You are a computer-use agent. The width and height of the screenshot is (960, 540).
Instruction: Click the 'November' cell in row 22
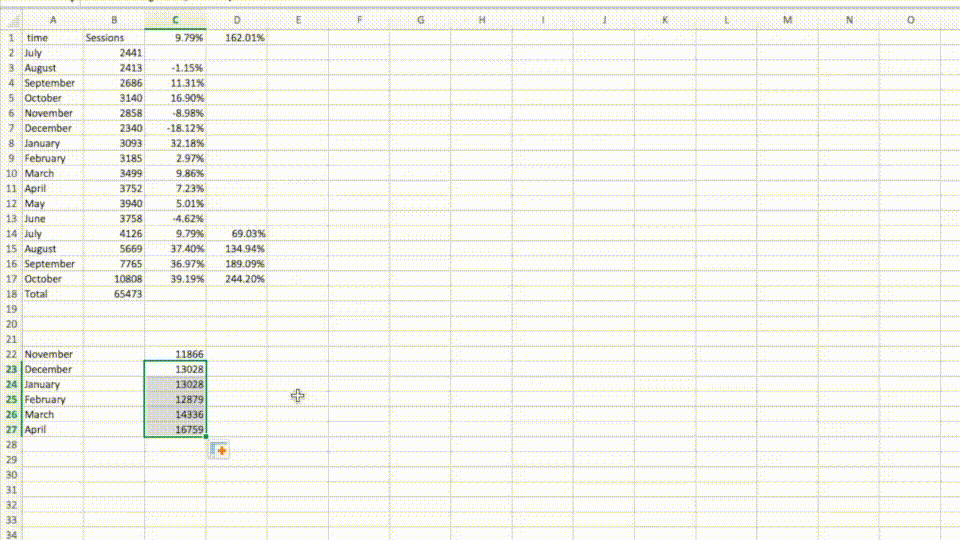(x=53, y=354)
